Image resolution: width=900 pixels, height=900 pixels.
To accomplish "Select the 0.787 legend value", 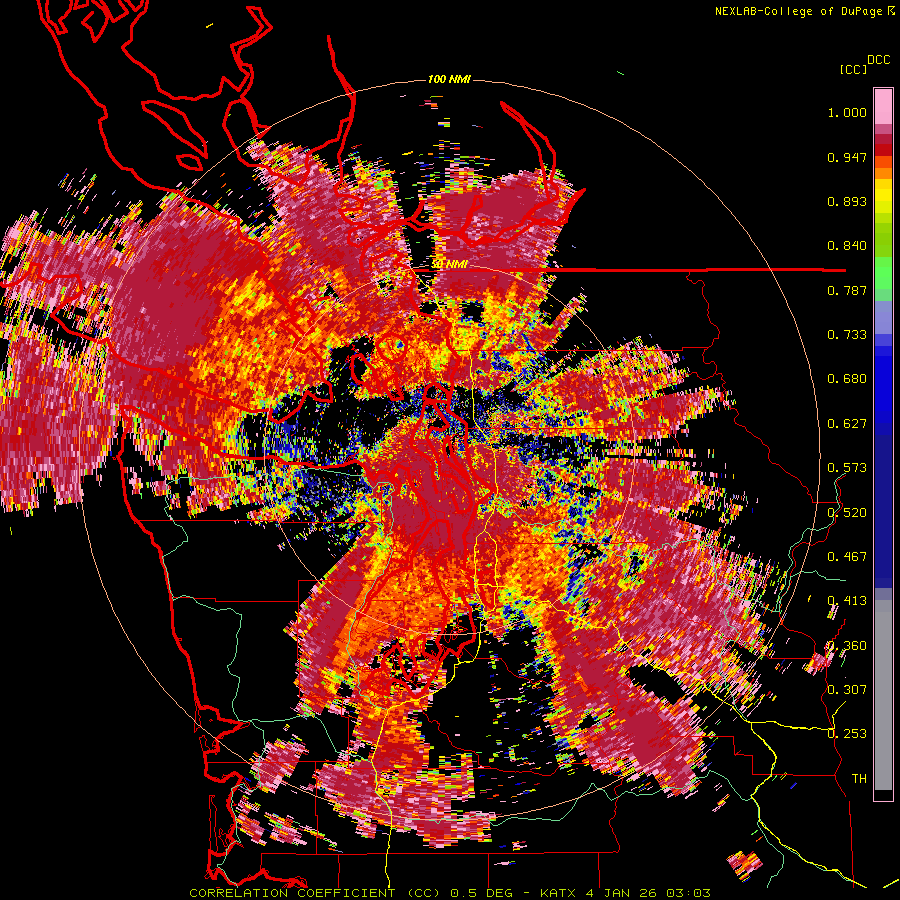I will tap(847, 290).
